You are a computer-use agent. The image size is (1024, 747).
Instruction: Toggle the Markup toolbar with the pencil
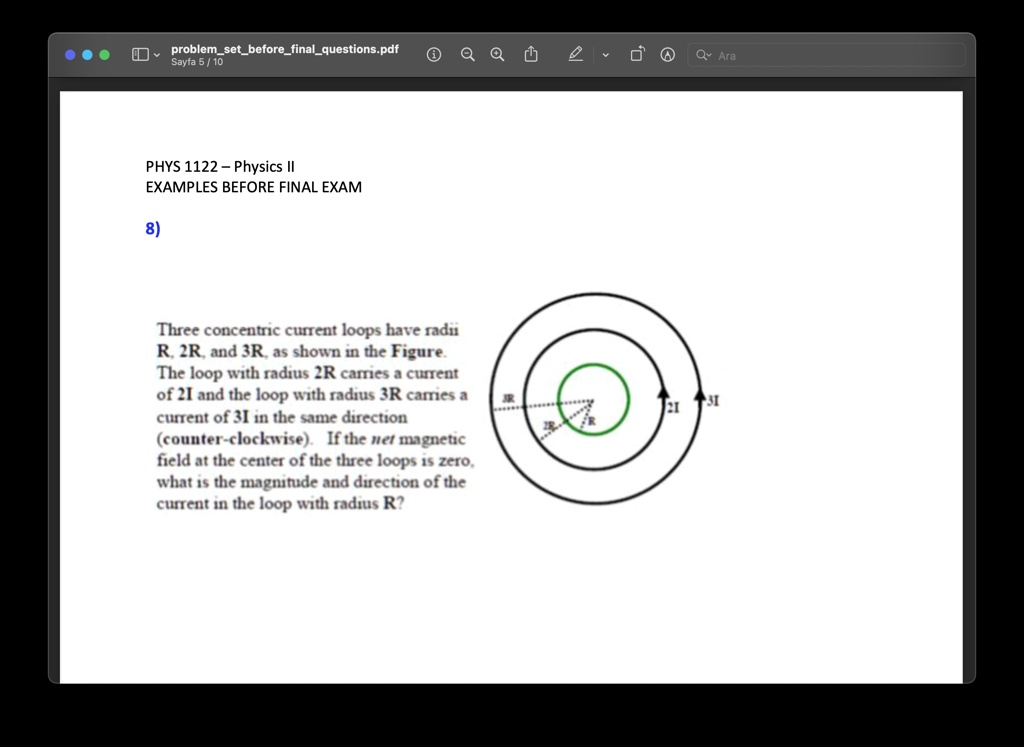click(575, 54)
